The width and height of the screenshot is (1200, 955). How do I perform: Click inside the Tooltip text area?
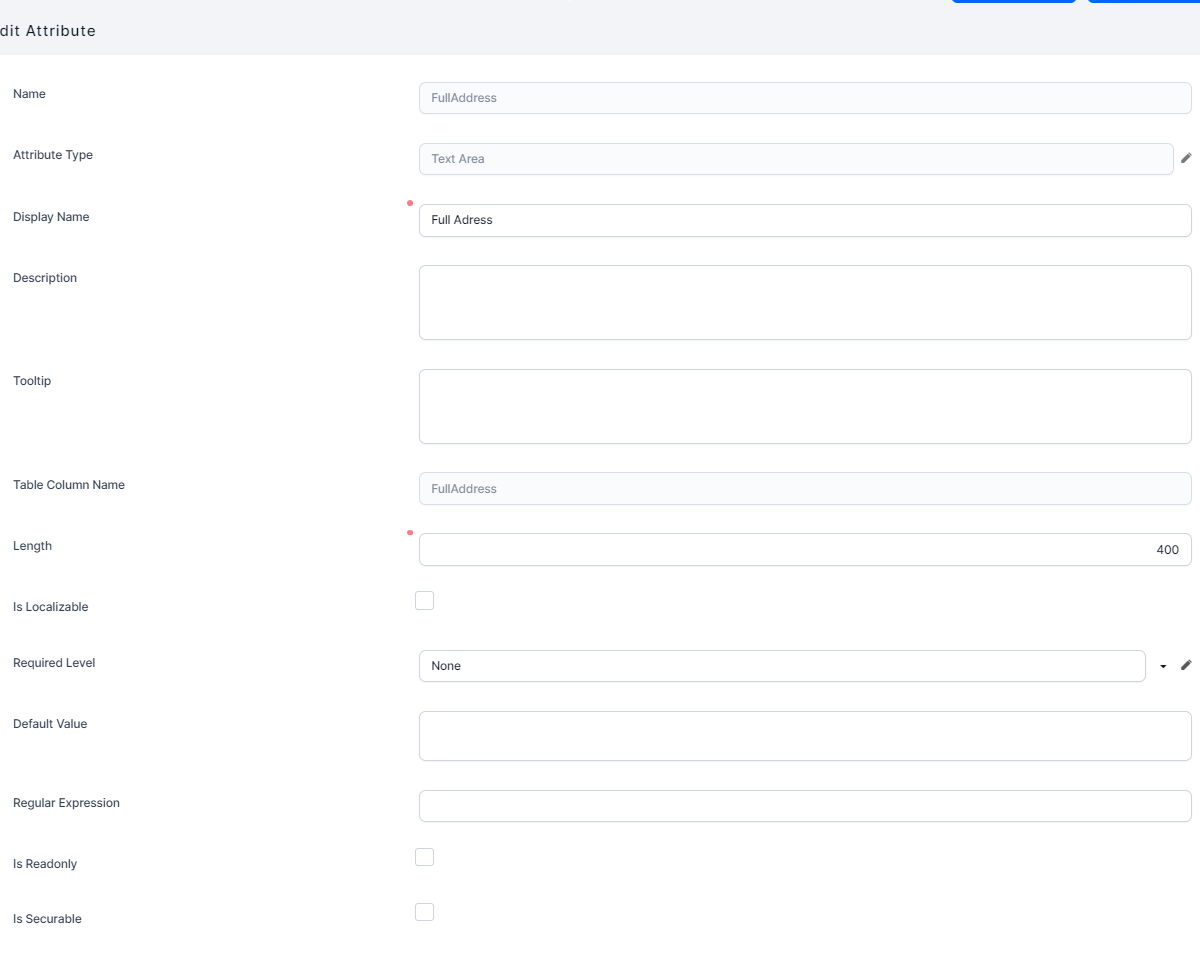[804, 406]
